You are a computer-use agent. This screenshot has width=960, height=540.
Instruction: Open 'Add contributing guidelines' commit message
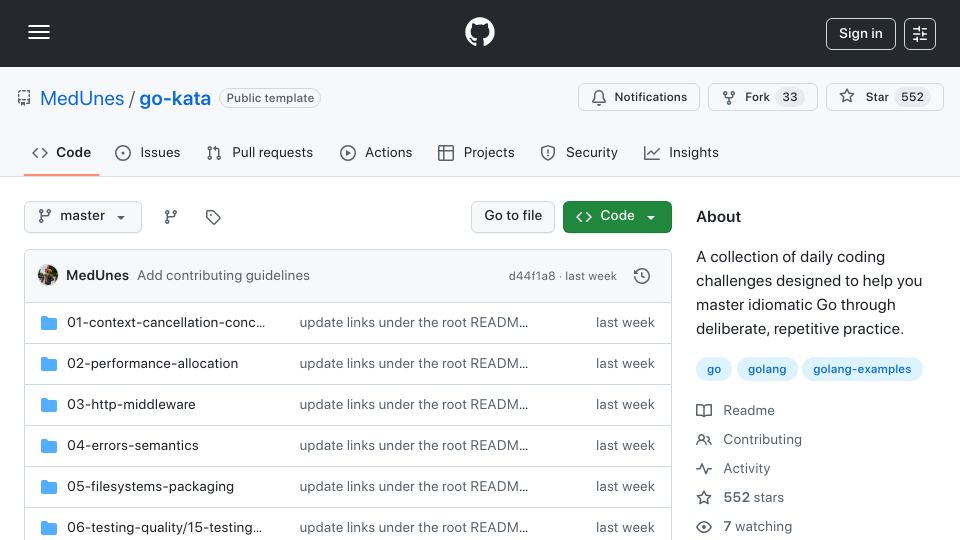223,276
